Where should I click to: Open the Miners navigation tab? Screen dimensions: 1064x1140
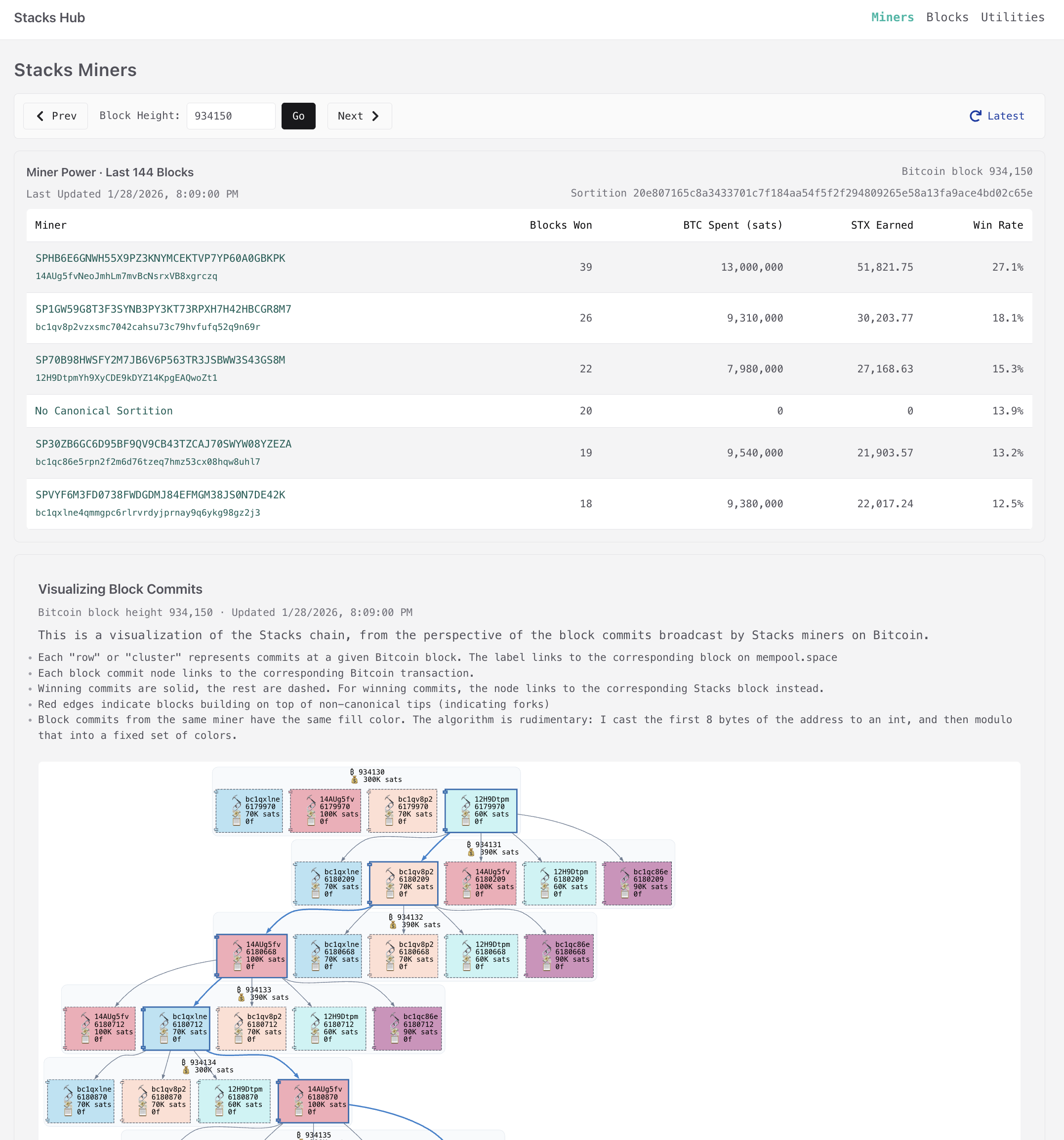coord(892,17)
